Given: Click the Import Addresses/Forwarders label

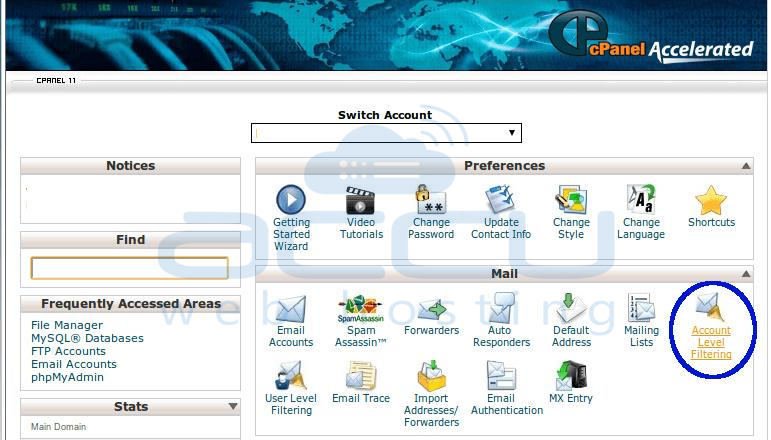Looking at the screenshot, I should (431, 410).
